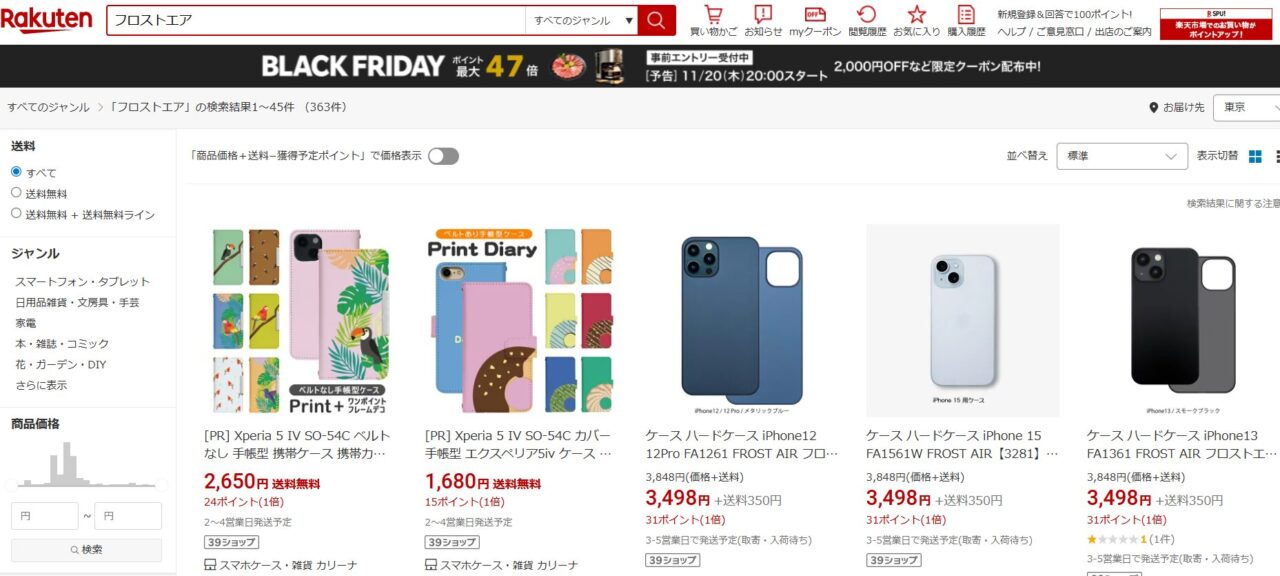
Task: Open the お知らせ notifications icon
Action: point(763,20)
